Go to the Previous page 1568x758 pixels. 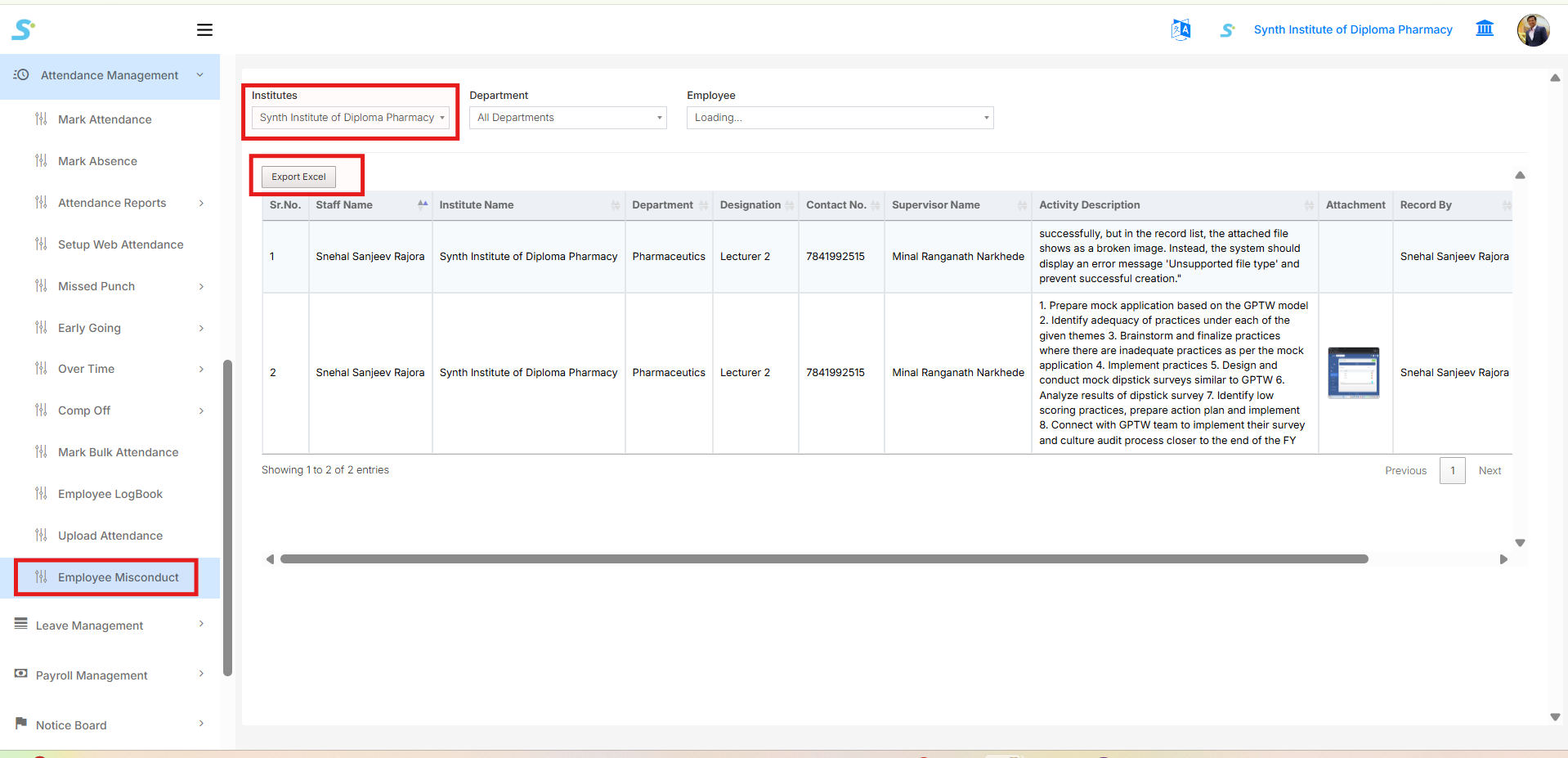[1405, 471]
